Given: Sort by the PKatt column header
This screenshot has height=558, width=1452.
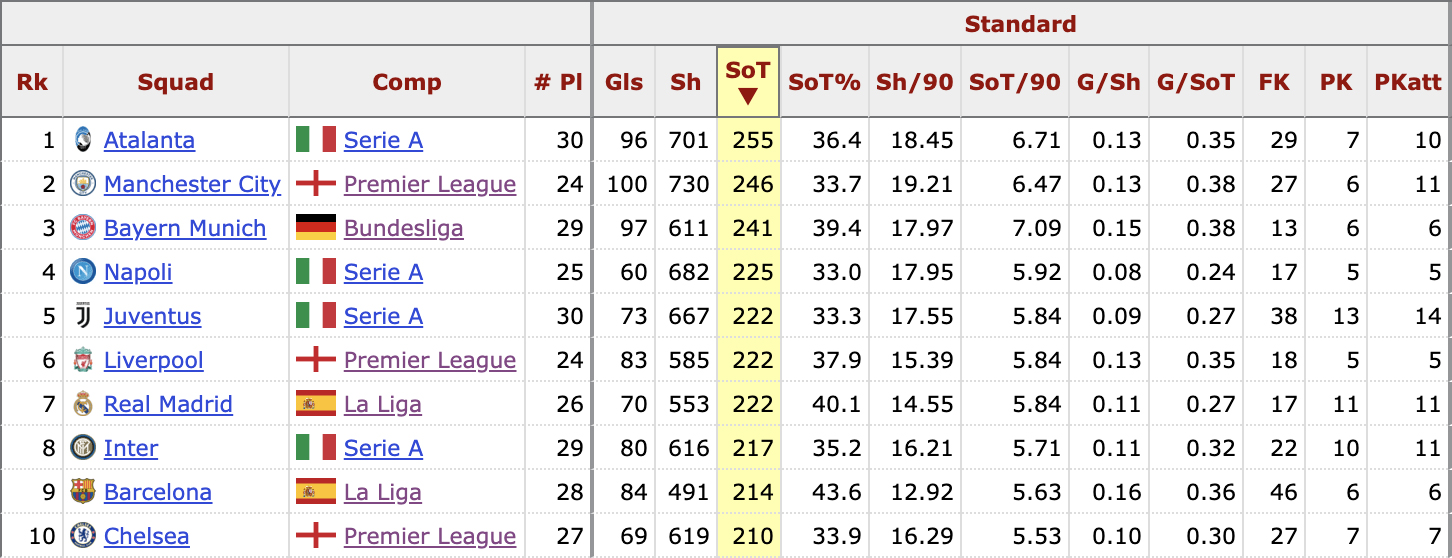Looking at the screenshot, I should pos(1408,82).
